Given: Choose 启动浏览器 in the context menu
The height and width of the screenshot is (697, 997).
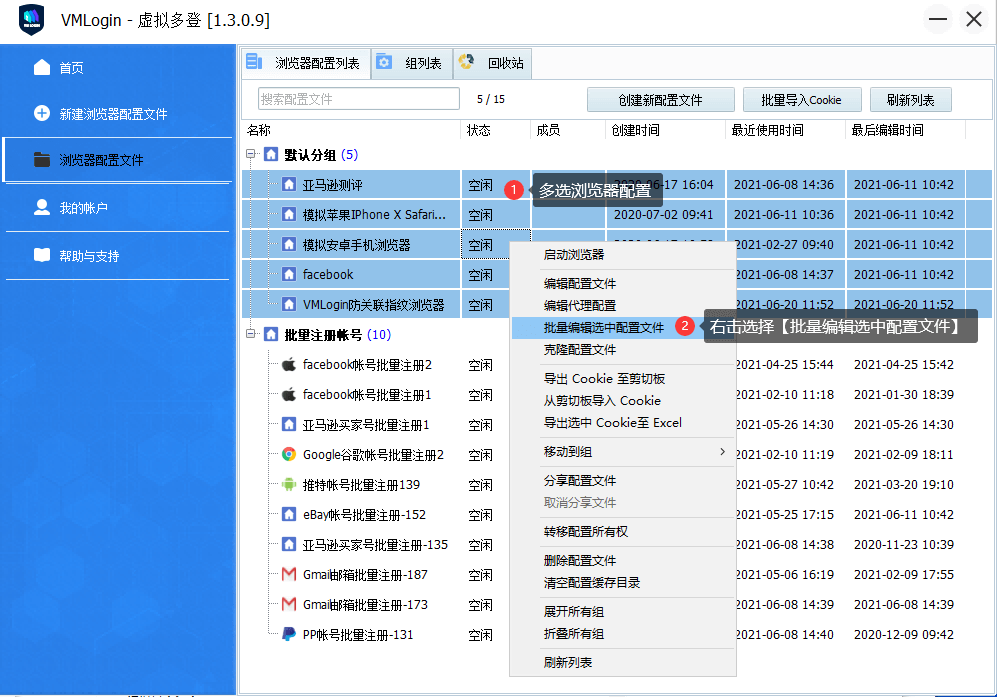Looking at the screenshot, I should (622, 254).
